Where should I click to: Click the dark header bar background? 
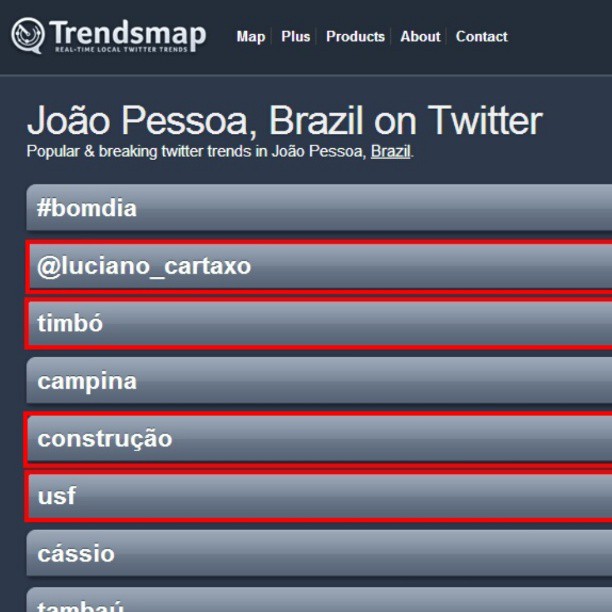point(558,37)
